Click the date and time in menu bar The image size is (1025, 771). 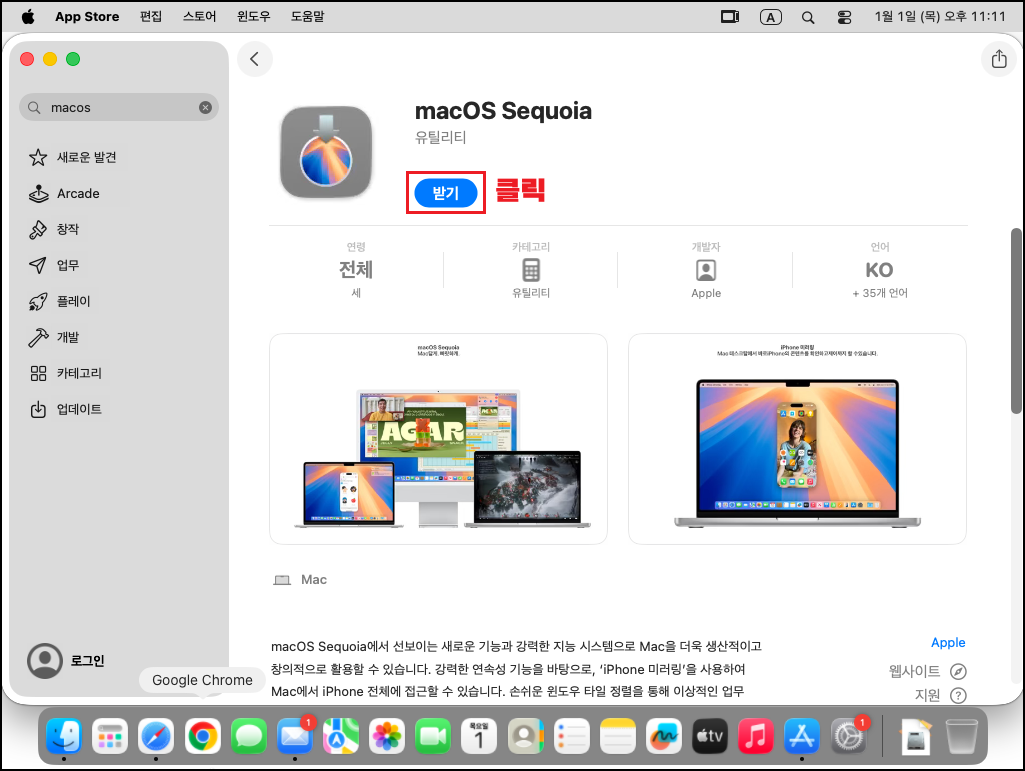(x=940, y=16)
